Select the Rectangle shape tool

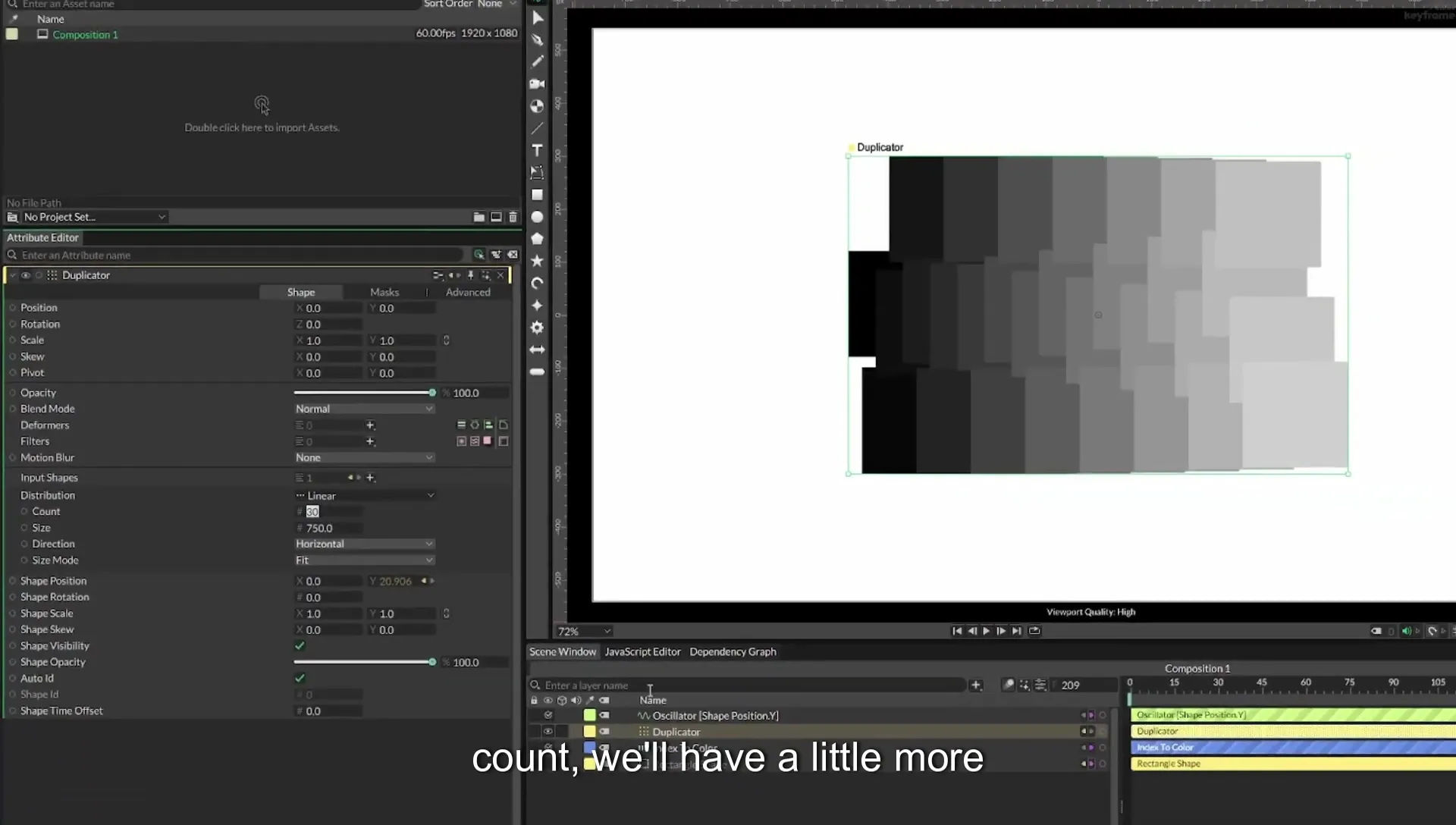[x=538, y=195]
